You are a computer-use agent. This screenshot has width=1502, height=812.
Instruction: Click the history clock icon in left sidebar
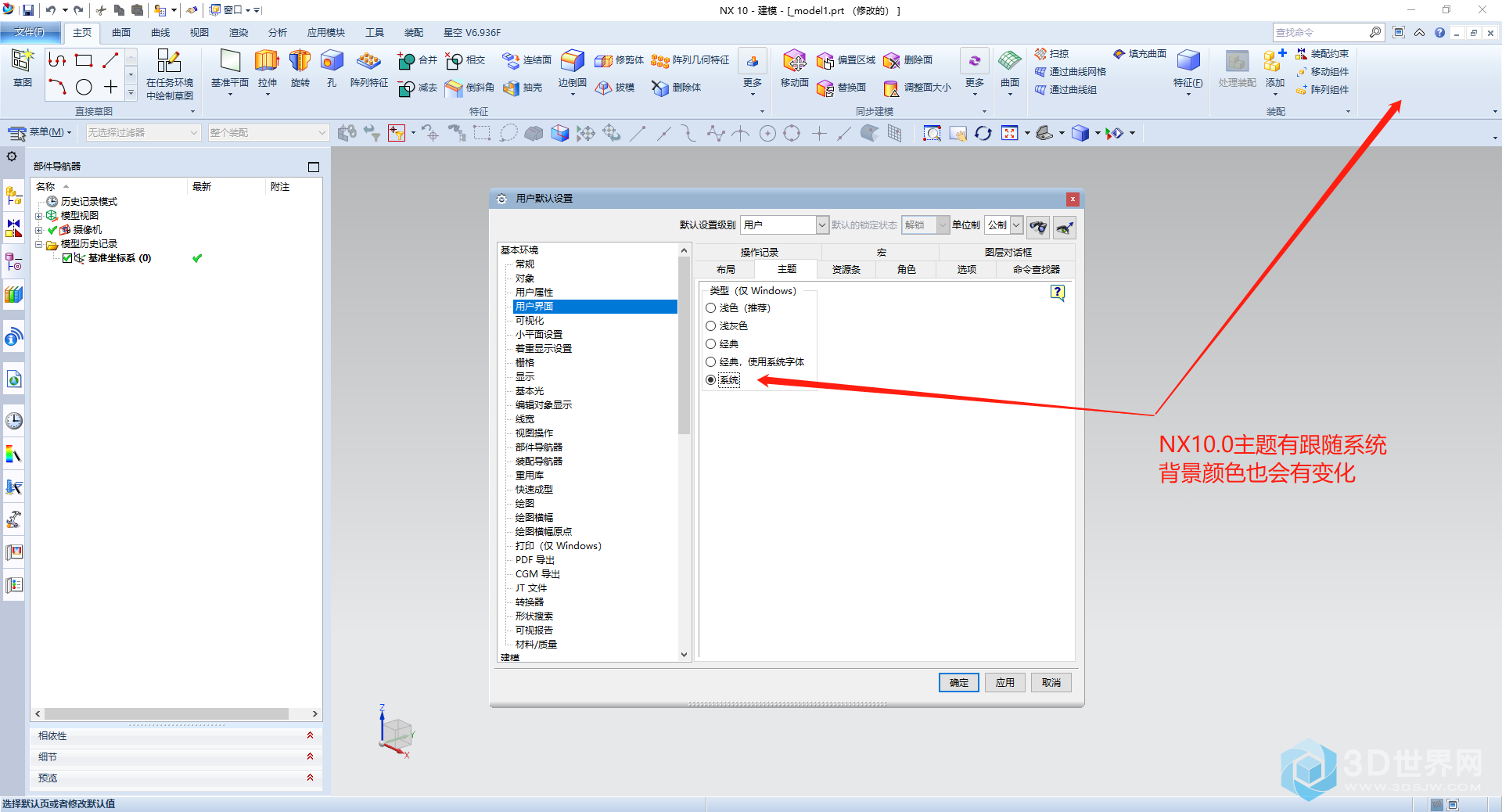14,421
